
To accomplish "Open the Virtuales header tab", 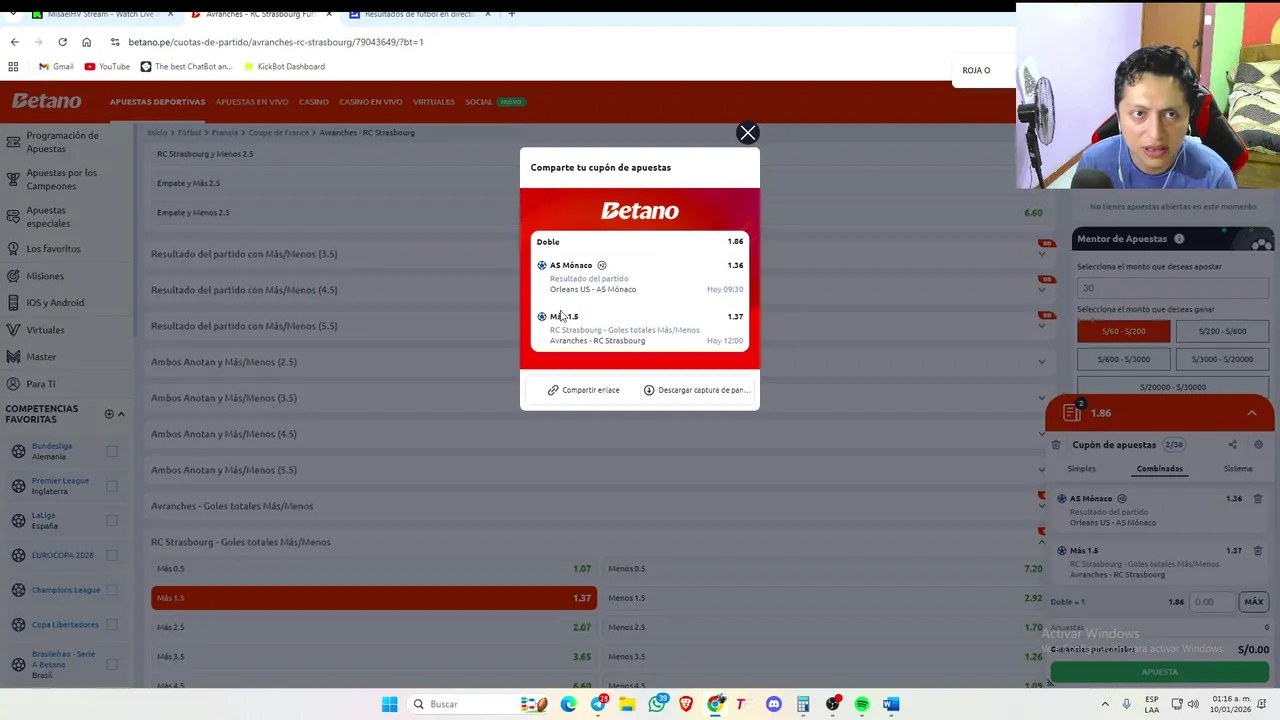I will click(433, 102).
